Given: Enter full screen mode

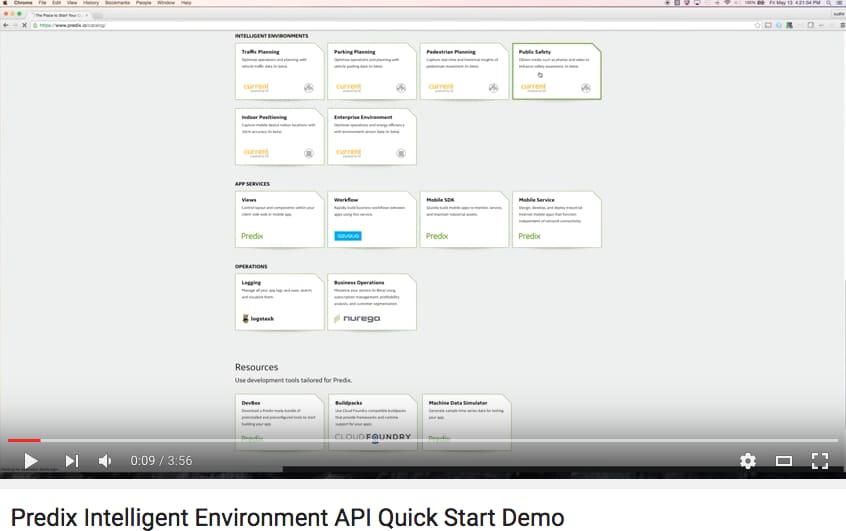Looking at the screenshot, I should click(x=820, y=461).
